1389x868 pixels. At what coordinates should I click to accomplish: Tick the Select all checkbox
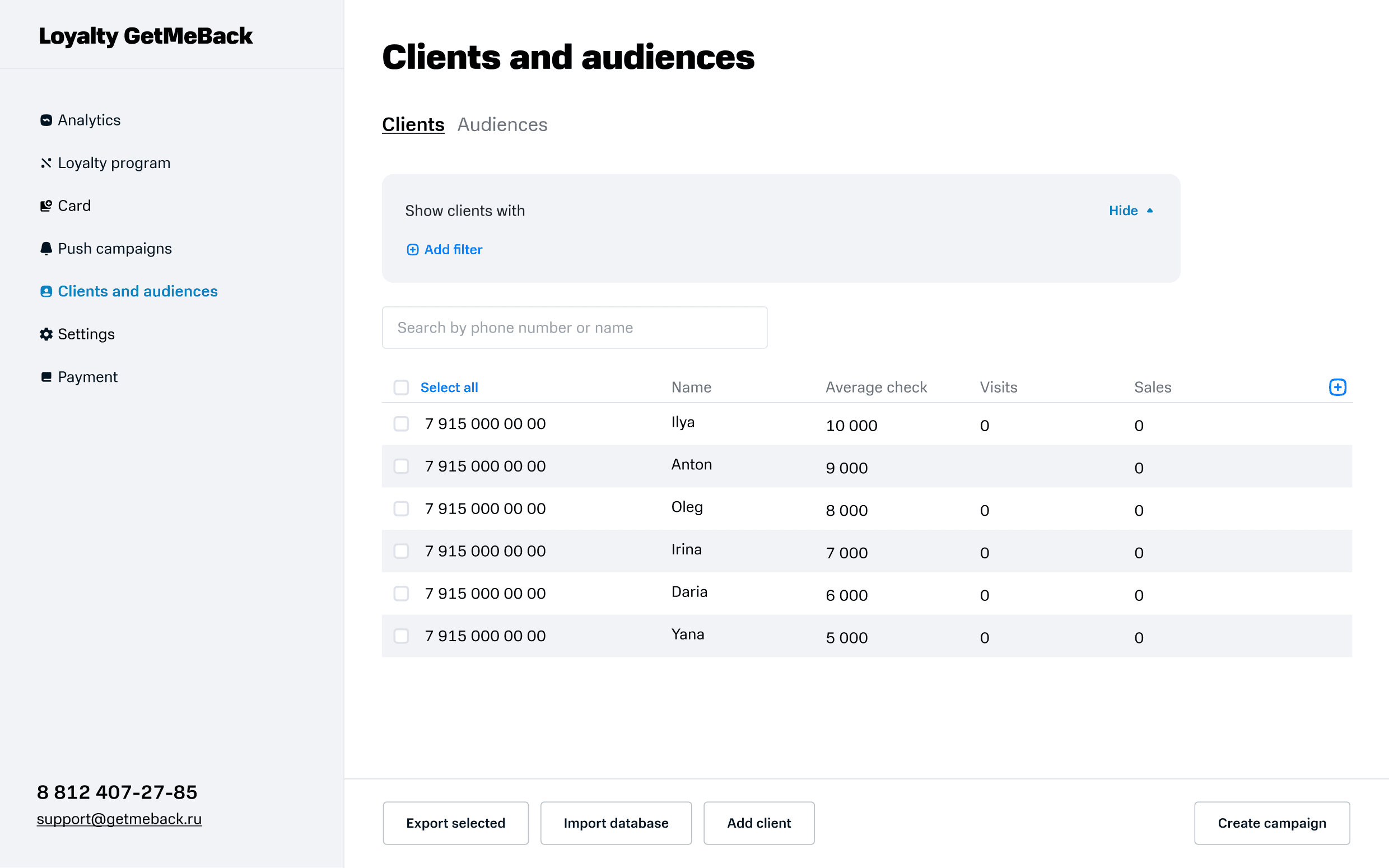coord(401,388)
